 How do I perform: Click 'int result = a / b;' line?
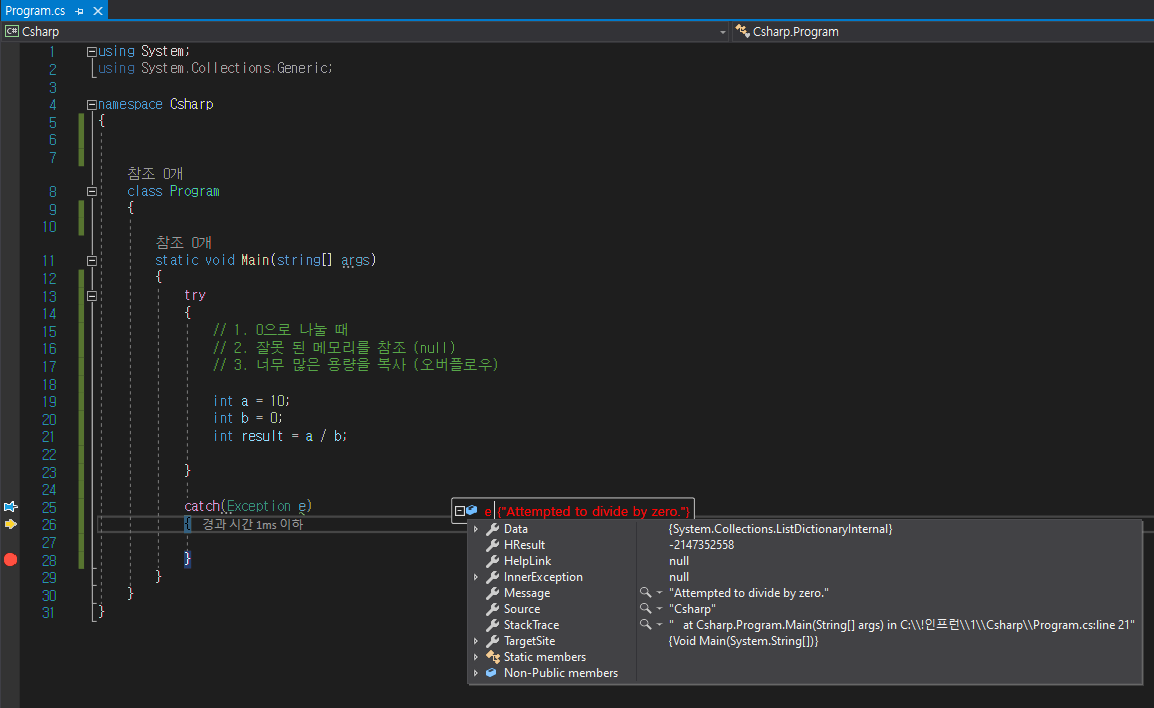coord(280,436)
